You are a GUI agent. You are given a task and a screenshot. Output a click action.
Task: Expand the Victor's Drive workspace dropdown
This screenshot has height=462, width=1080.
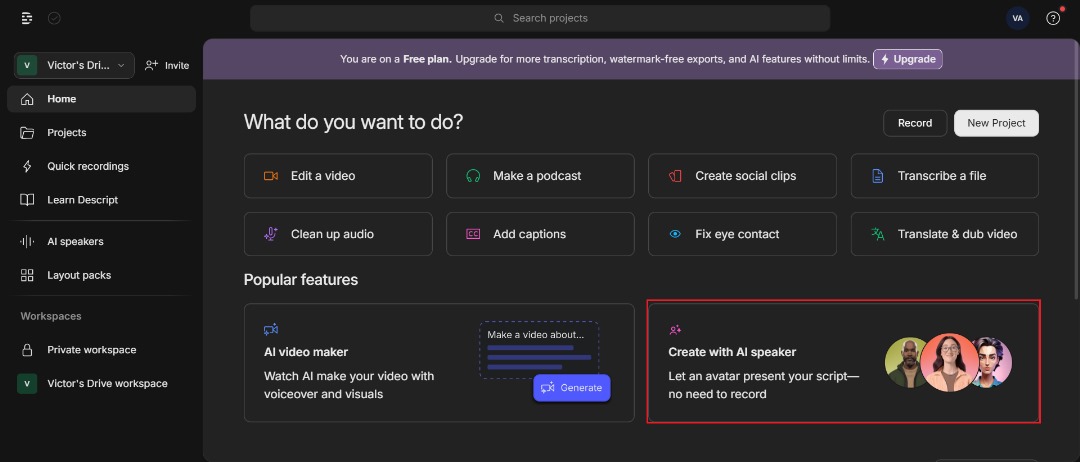coord(74,65)
